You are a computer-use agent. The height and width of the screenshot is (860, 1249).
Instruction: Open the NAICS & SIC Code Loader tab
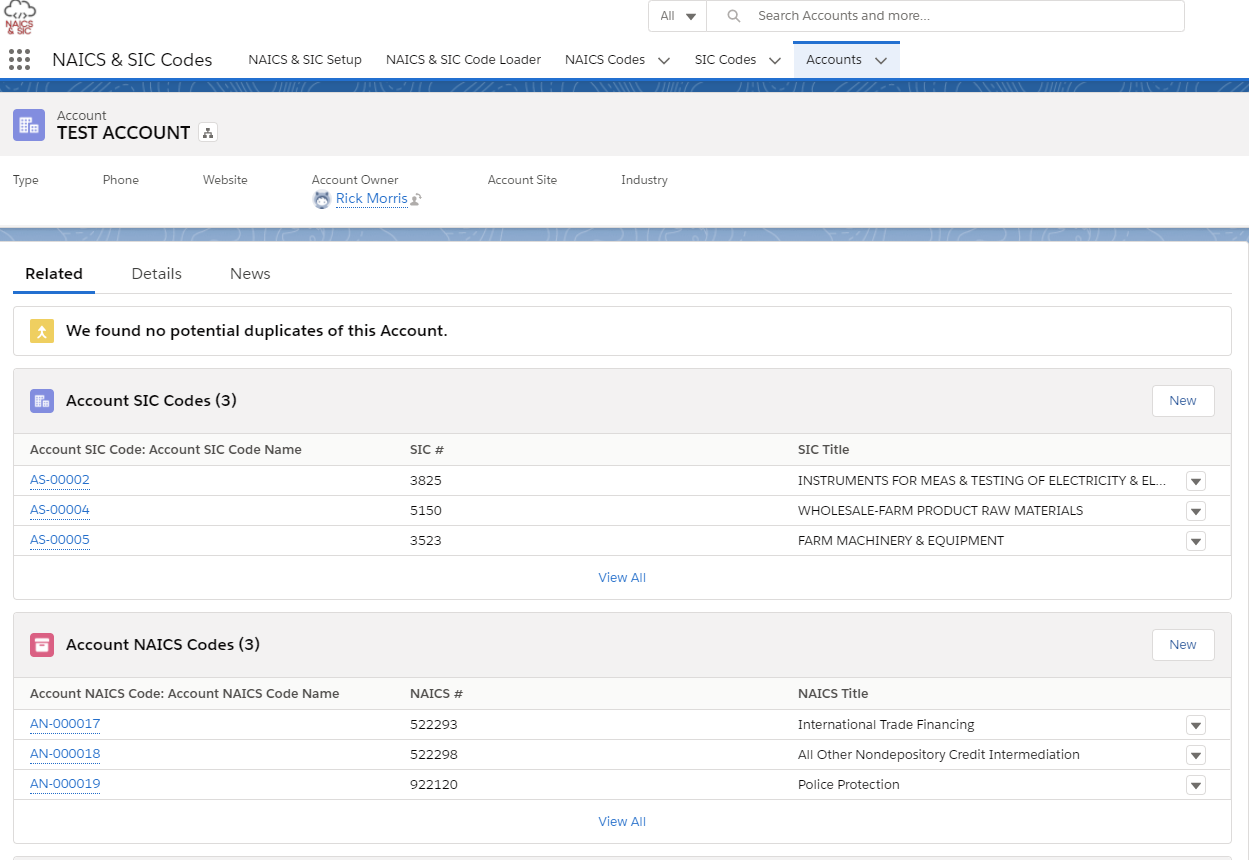coord(463,60)
